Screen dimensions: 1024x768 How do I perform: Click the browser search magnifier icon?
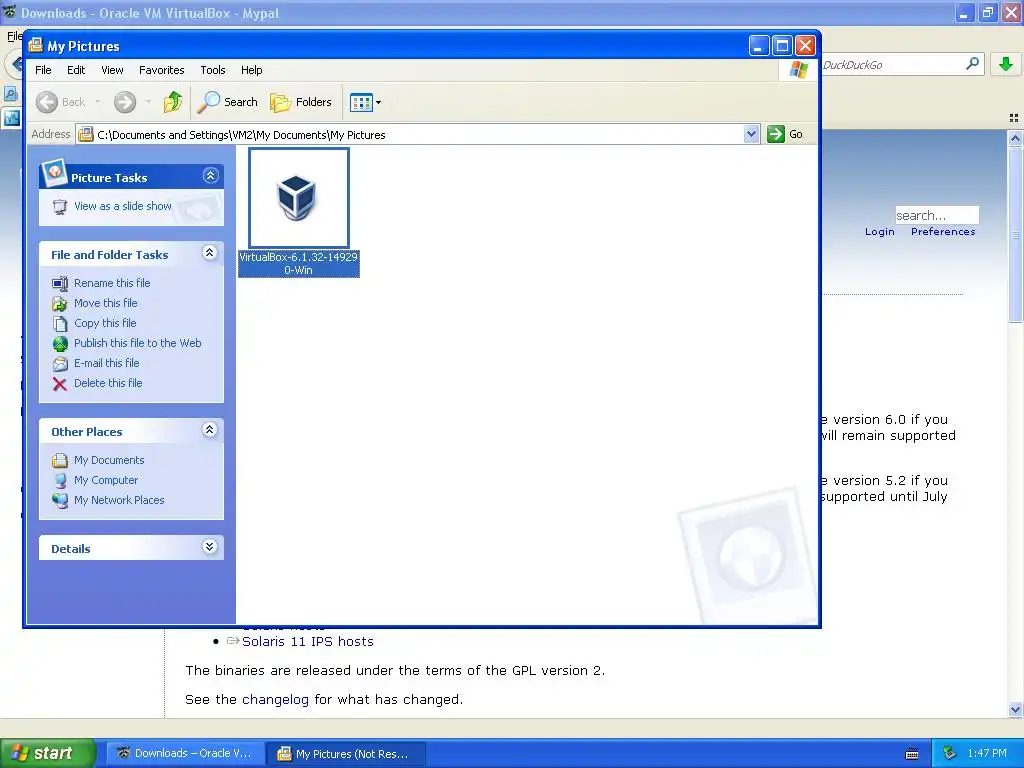(972, 64)
